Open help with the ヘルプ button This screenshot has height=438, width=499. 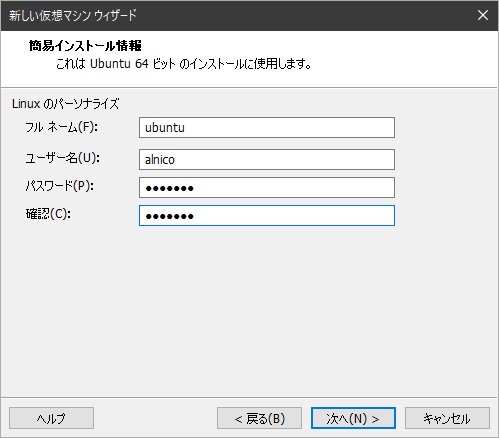pos(51,418)
